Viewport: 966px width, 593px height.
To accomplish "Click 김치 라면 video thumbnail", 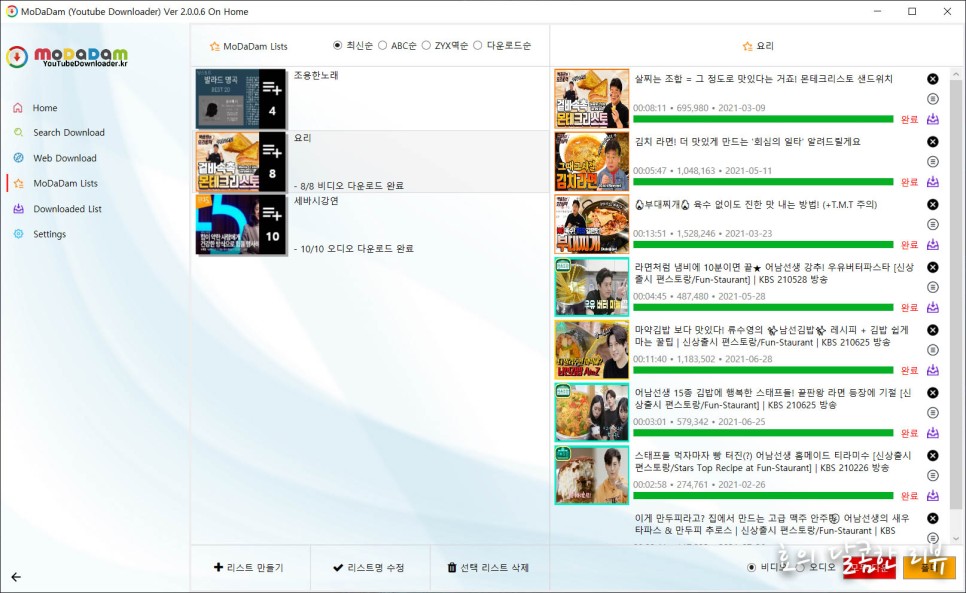I will click(591, 161).
